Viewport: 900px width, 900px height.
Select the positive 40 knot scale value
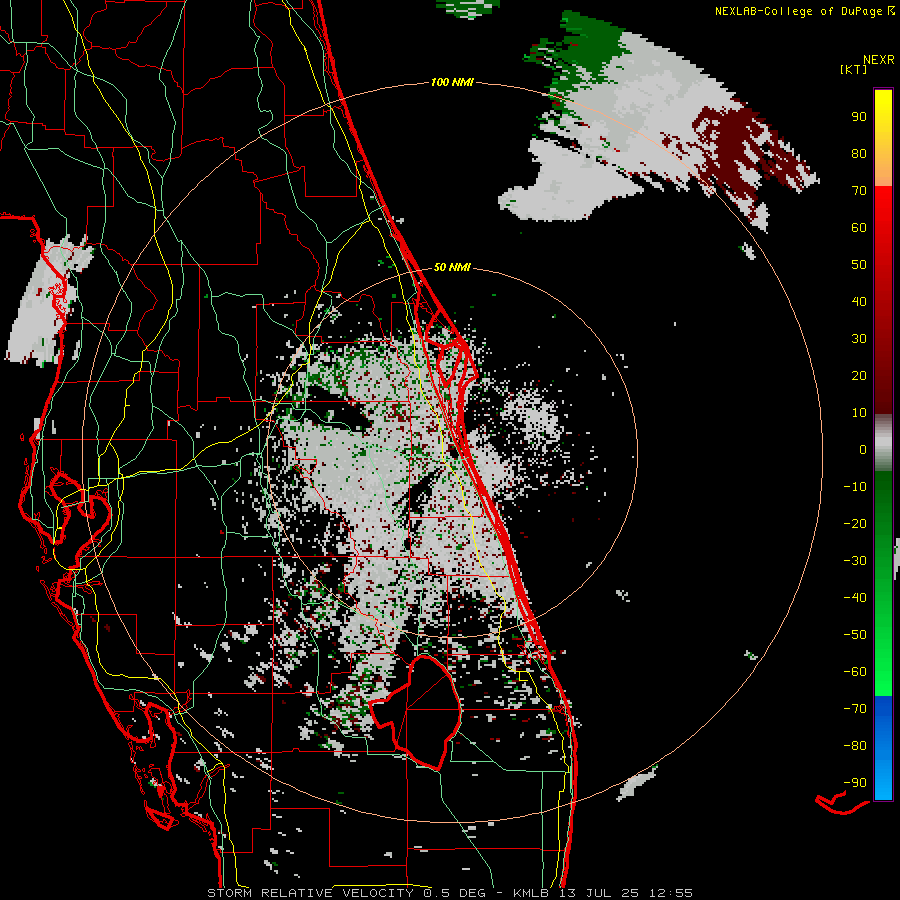coord(859,302)
